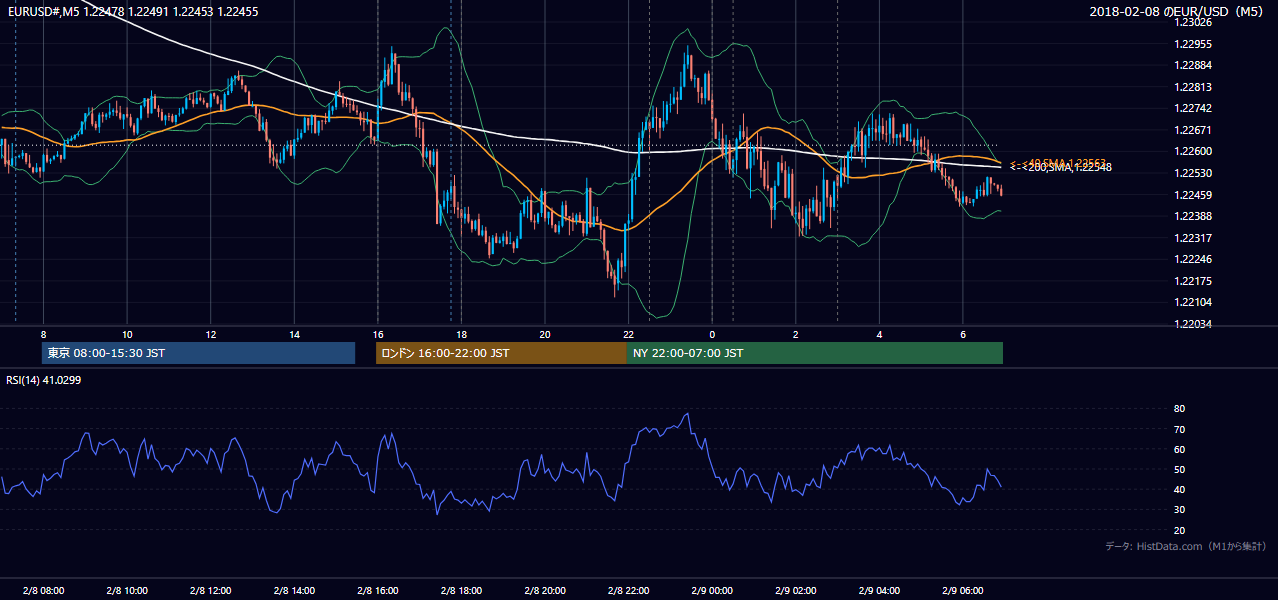Click the 2/8 22:00 date axis label
1278x600 pixels.
[x=628, y=590]
